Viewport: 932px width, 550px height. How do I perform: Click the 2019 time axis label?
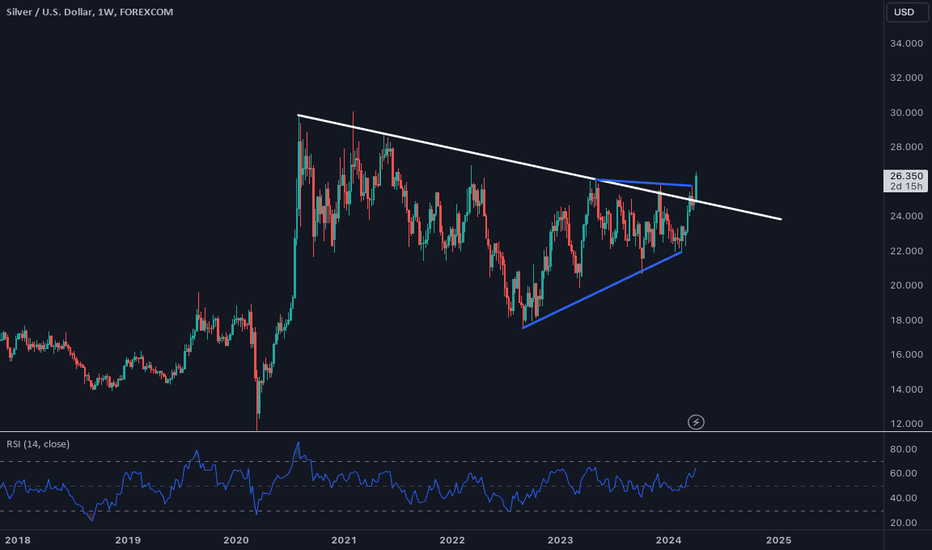[128, 540]
